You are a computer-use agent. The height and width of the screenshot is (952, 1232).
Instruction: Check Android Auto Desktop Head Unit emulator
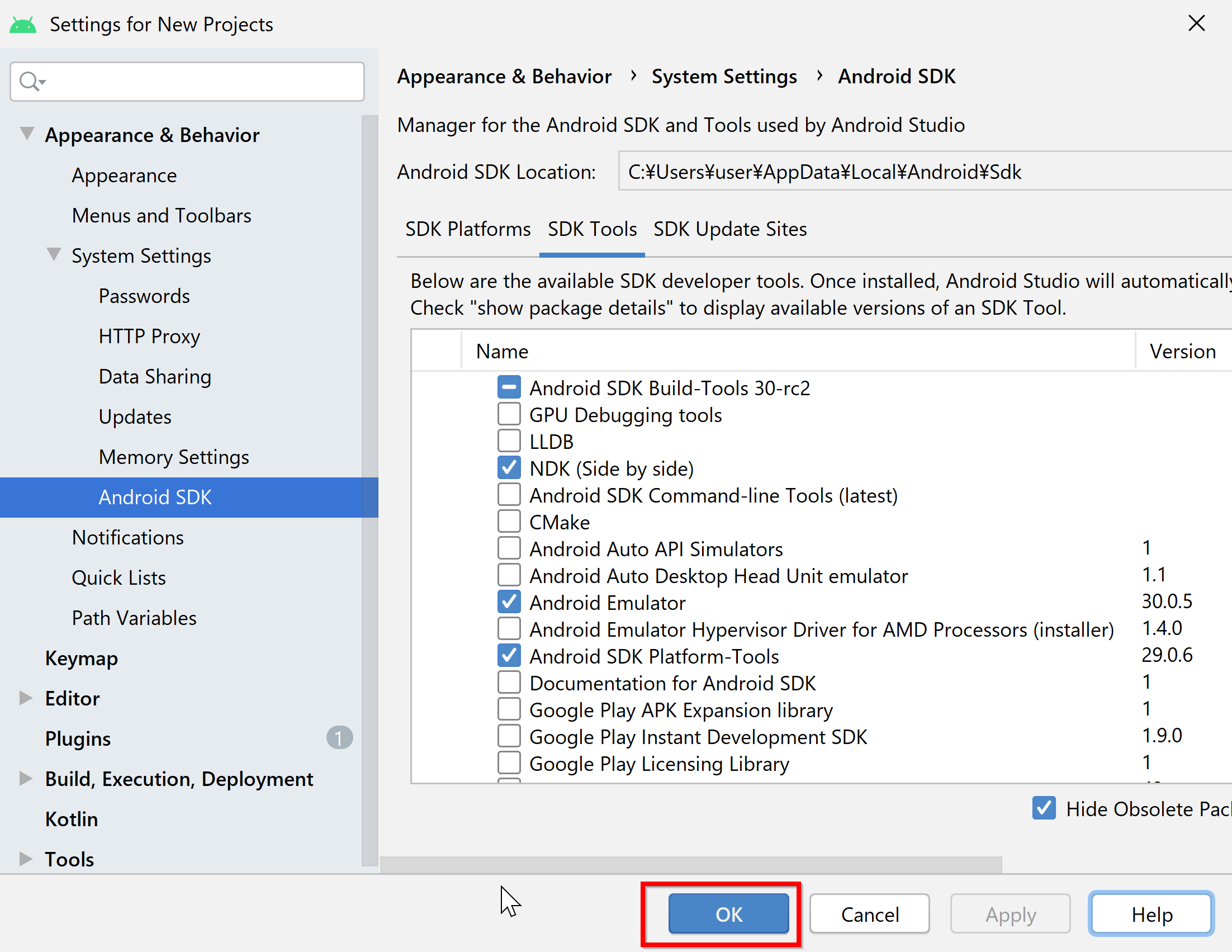point(509,575)
